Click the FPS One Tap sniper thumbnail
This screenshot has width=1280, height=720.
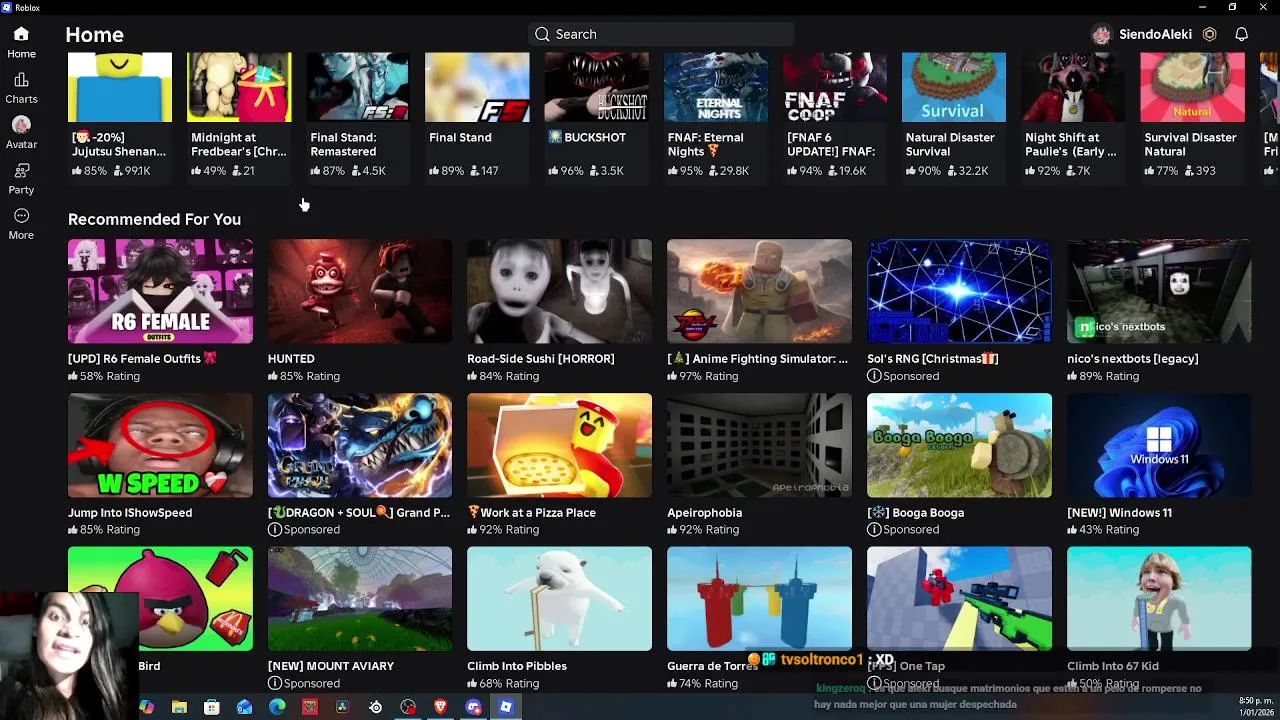click(959, 598)
